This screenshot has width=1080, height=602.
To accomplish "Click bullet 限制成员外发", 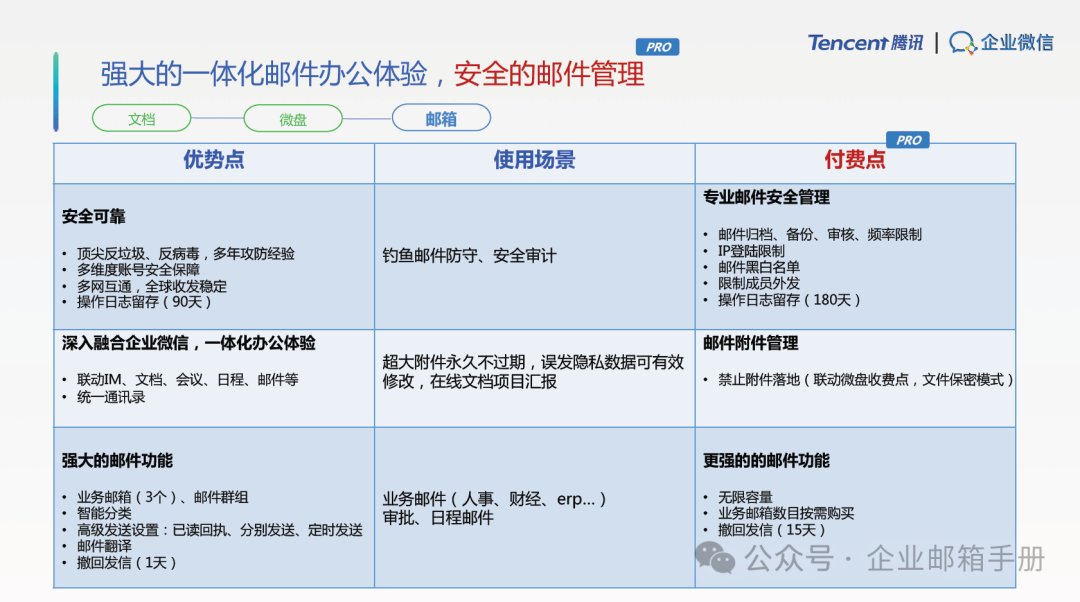I will 758,283.
